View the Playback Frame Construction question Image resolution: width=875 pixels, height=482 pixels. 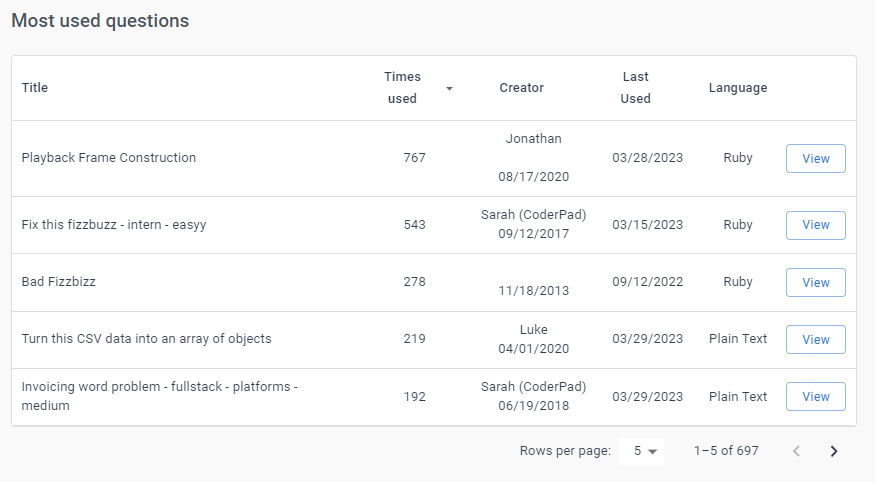tap(815, 158)
